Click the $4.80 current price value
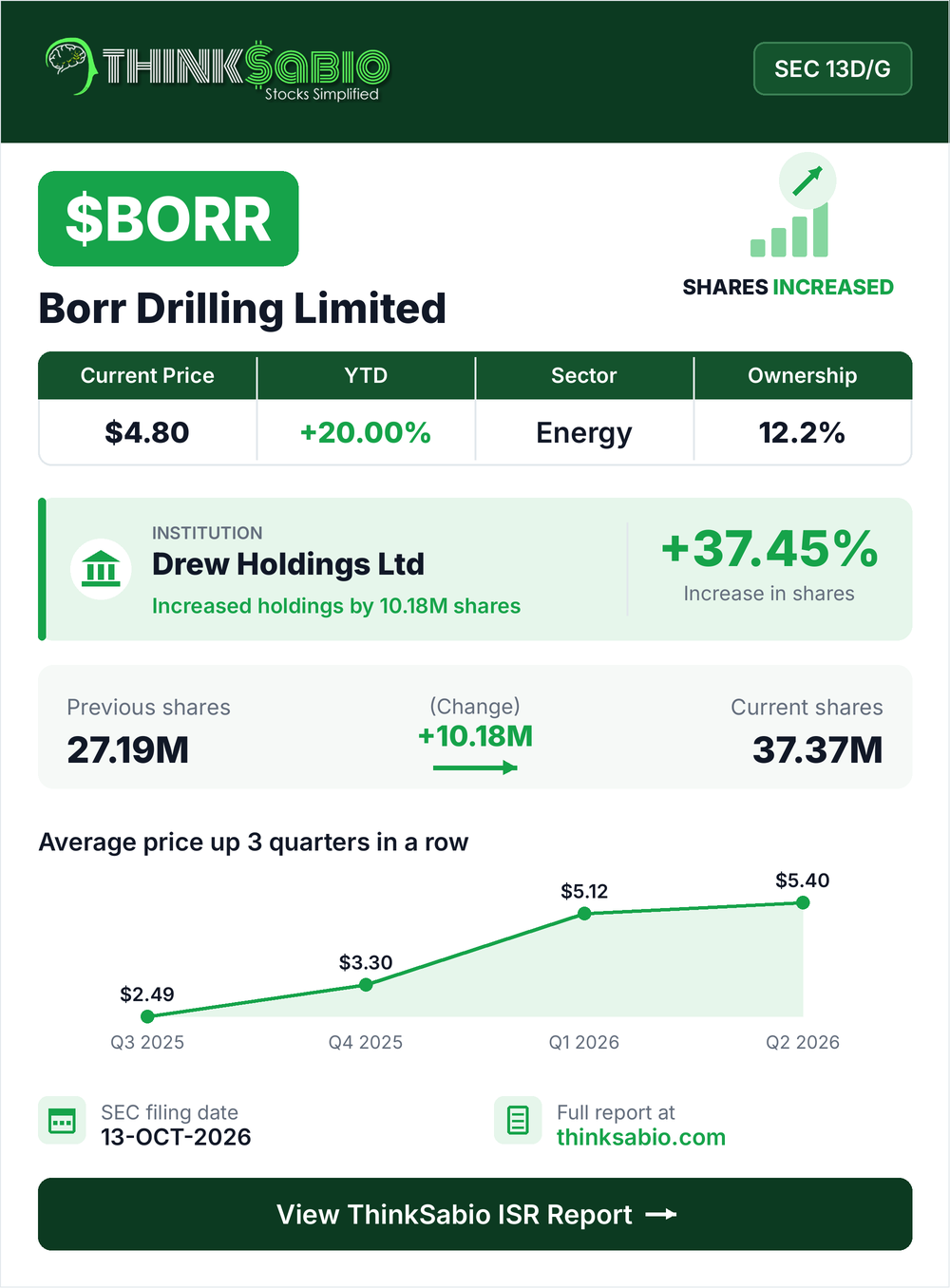950x1288 pixels. 147,432
